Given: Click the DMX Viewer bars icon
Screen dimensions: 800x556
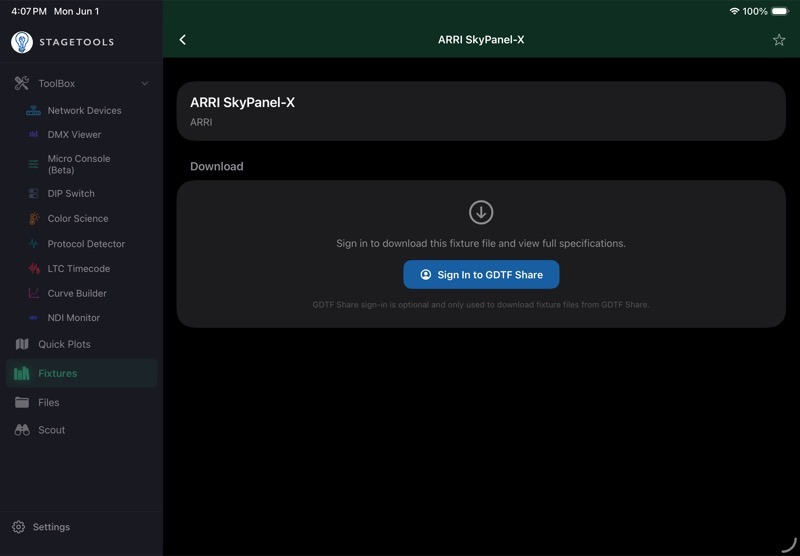Looking at the screenshot, I should (x=33, y=135).
